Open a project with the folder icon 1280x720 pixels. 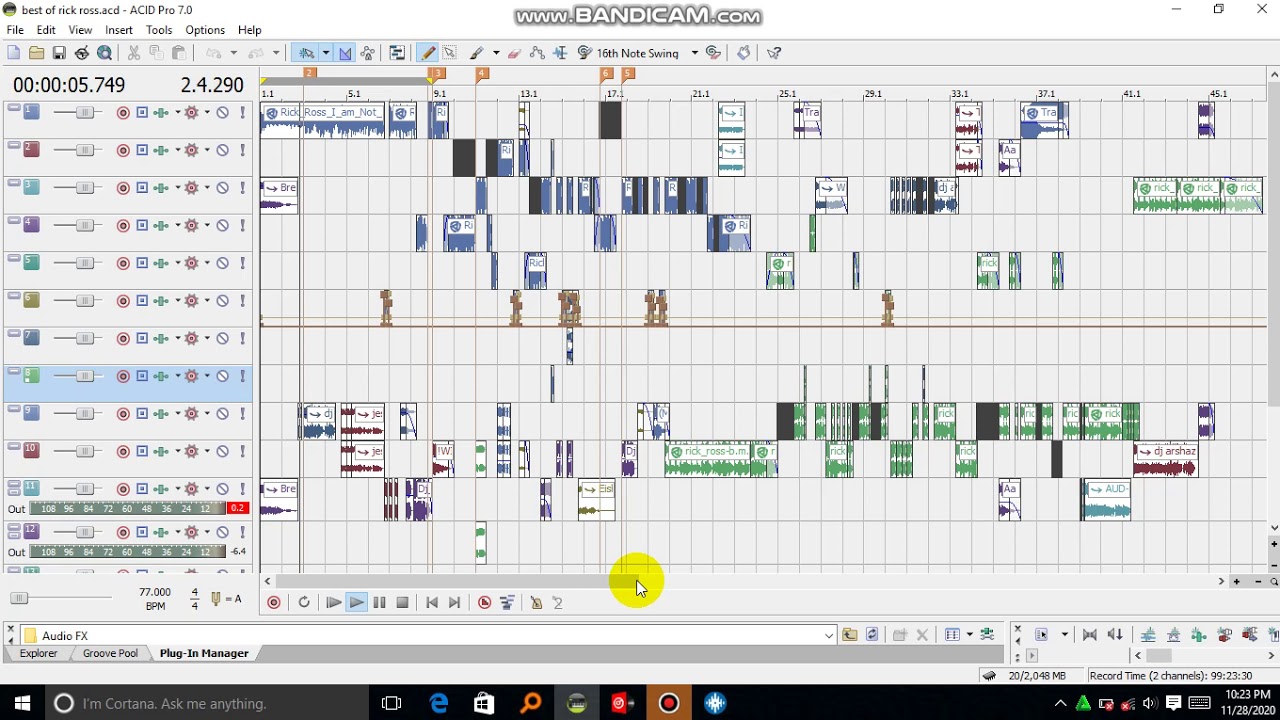point(36,53)
